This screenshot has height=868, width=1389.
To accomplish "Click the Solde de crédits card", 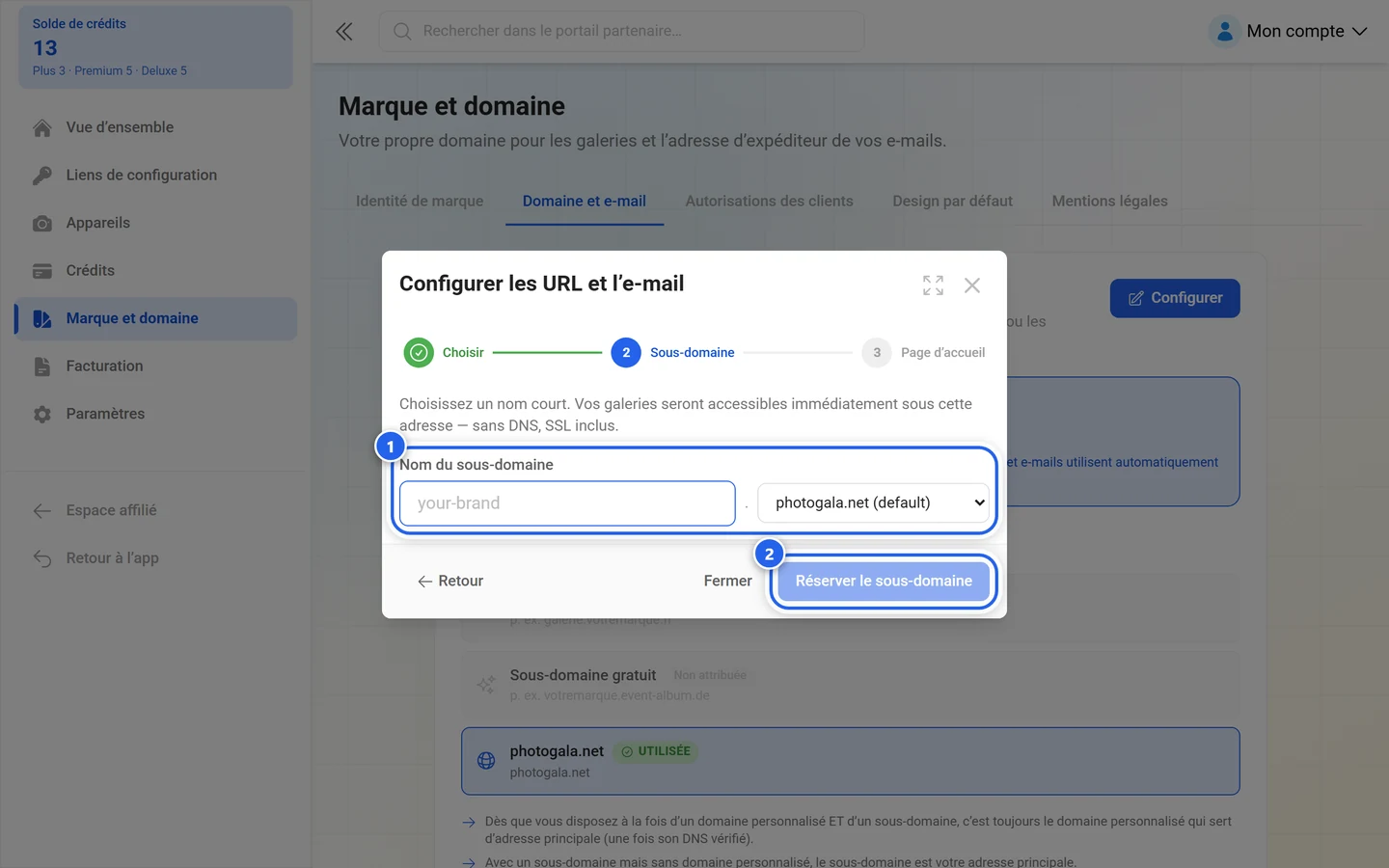I will pos(155,47).
